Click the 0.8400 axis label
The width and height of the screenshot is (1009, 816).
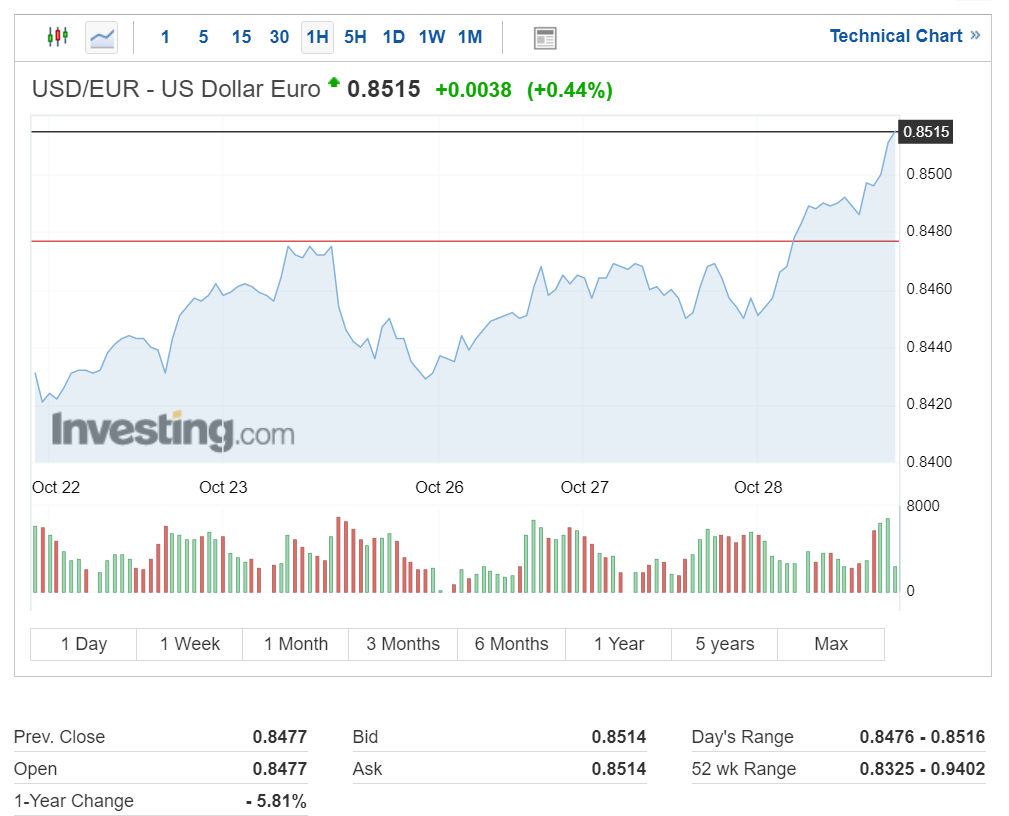[x=929, y=461]
